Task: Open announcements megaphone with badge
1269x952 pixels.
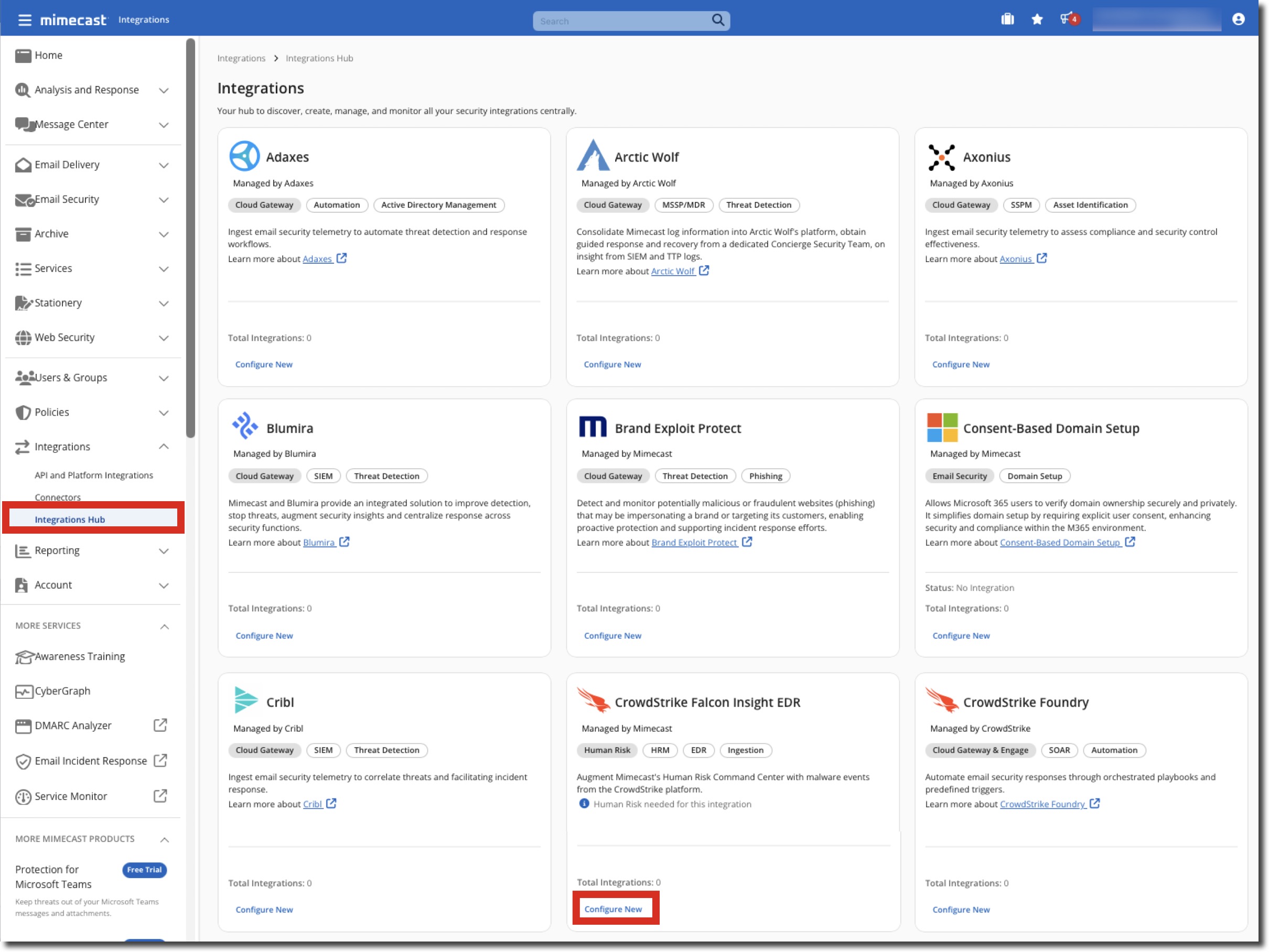Action: pyautogui.click(x=1068, y=19)
